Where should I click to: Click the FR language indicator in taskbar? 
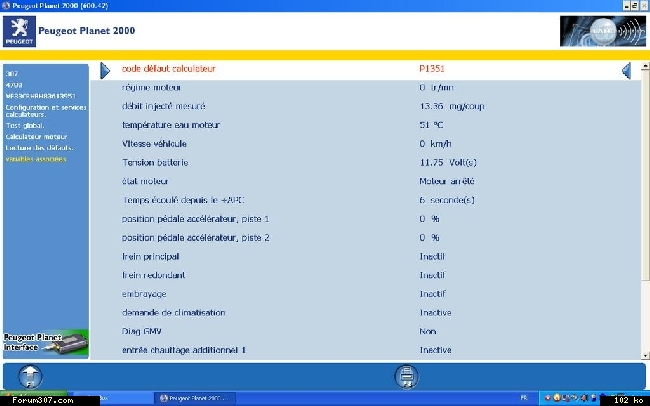click(x=524, y=398)
